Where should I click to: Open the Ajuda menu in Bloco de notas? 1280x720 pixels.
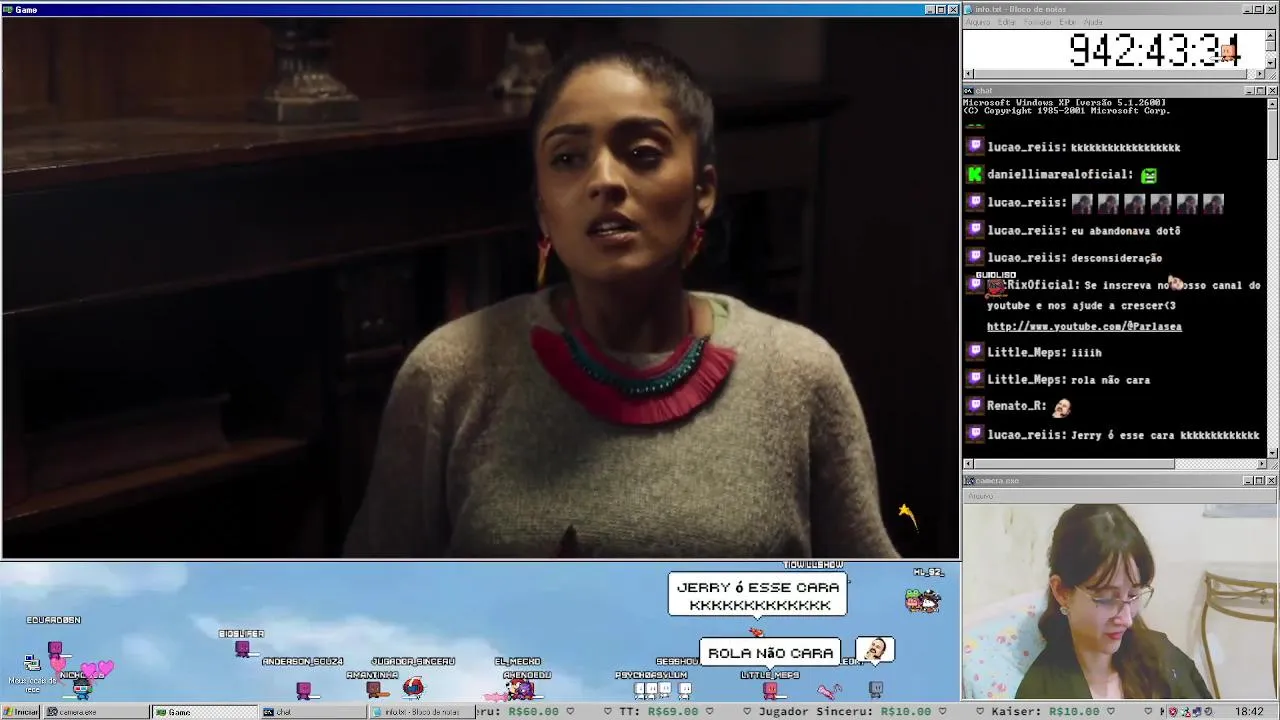point(1093,22)
